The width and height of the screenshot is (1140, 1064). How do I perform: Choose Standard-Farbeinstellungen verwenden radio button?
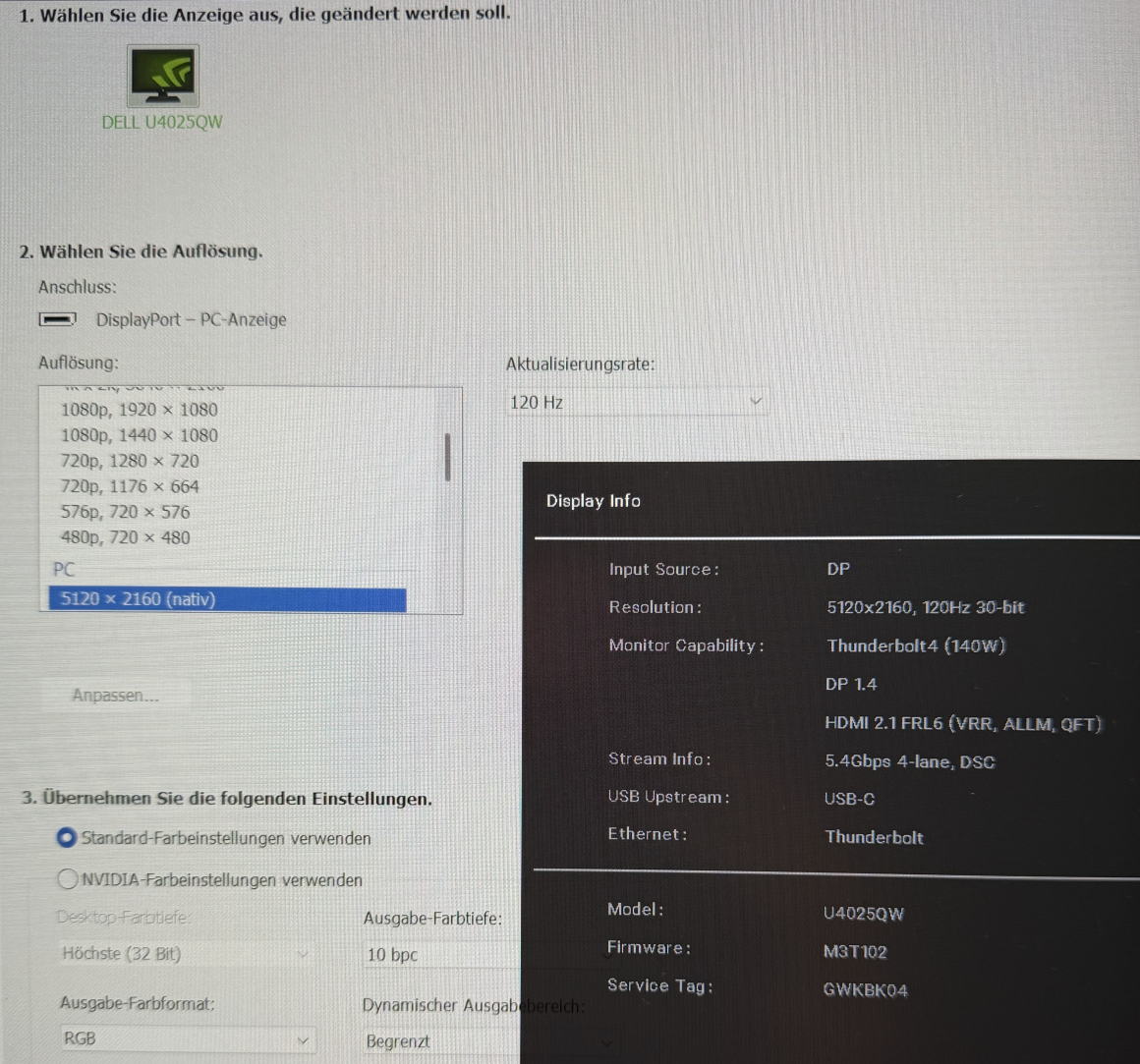tap(66, 838)
